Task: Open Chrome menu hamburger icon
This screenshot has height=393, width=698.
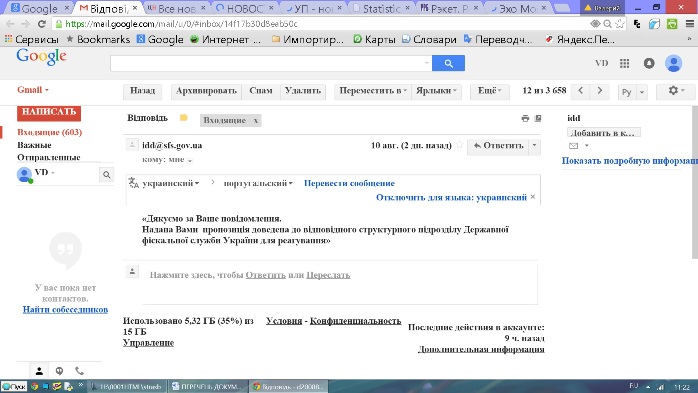Action: (690, 24)
